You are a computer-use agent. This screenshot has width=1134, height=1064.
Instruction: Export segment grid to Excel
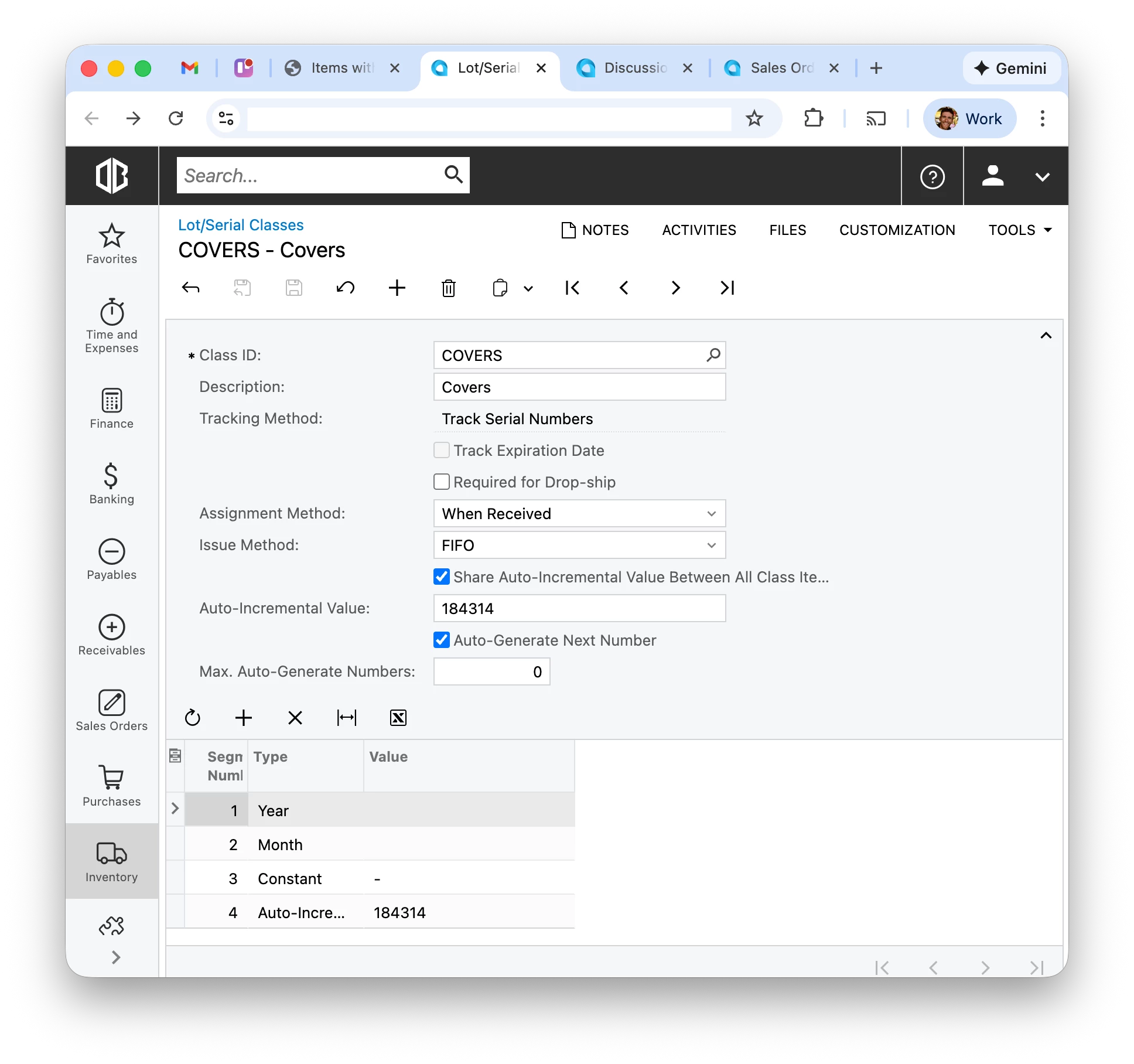click(x=398, y=718)
